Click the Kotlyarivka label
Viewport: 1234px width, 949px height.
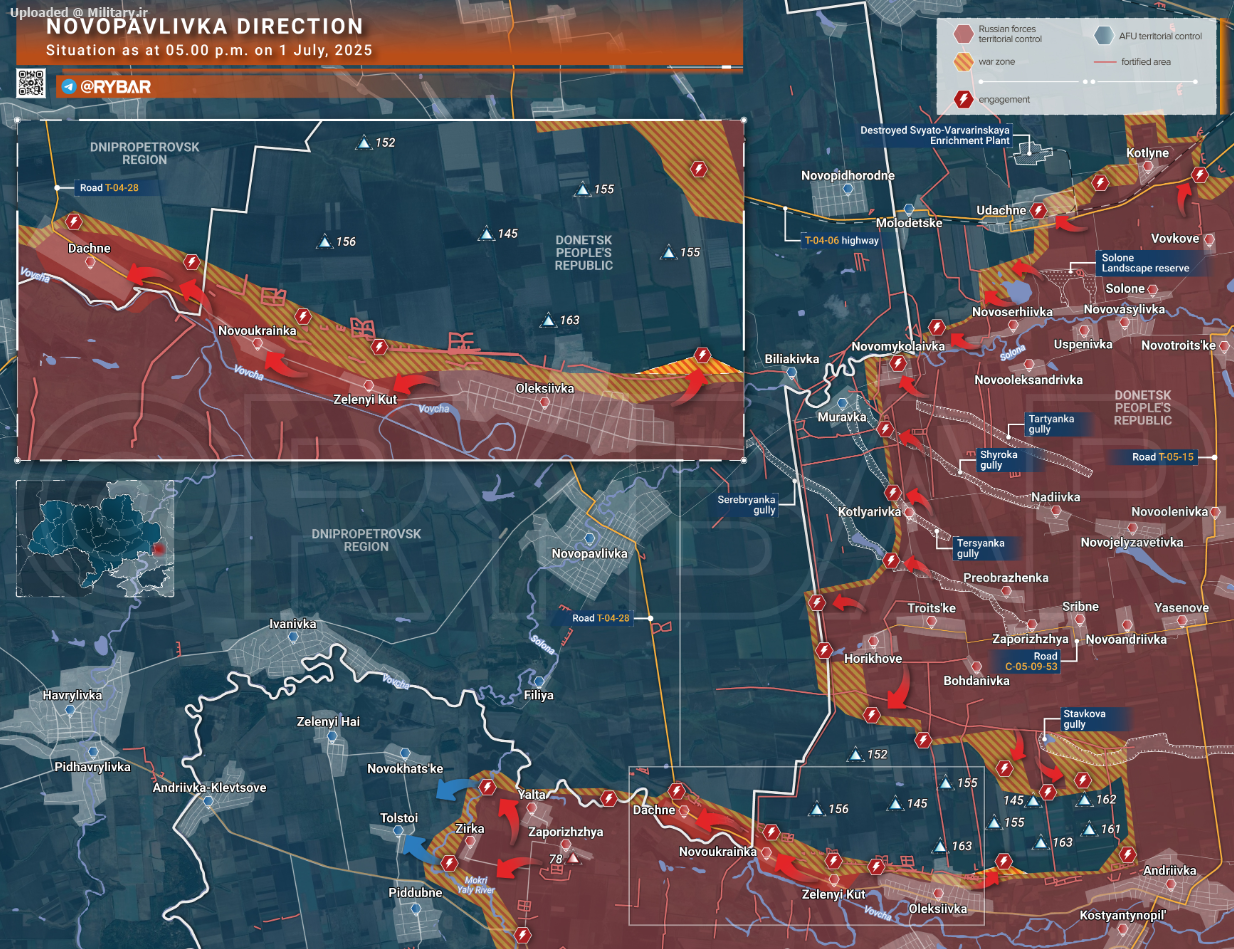point(870,512)
